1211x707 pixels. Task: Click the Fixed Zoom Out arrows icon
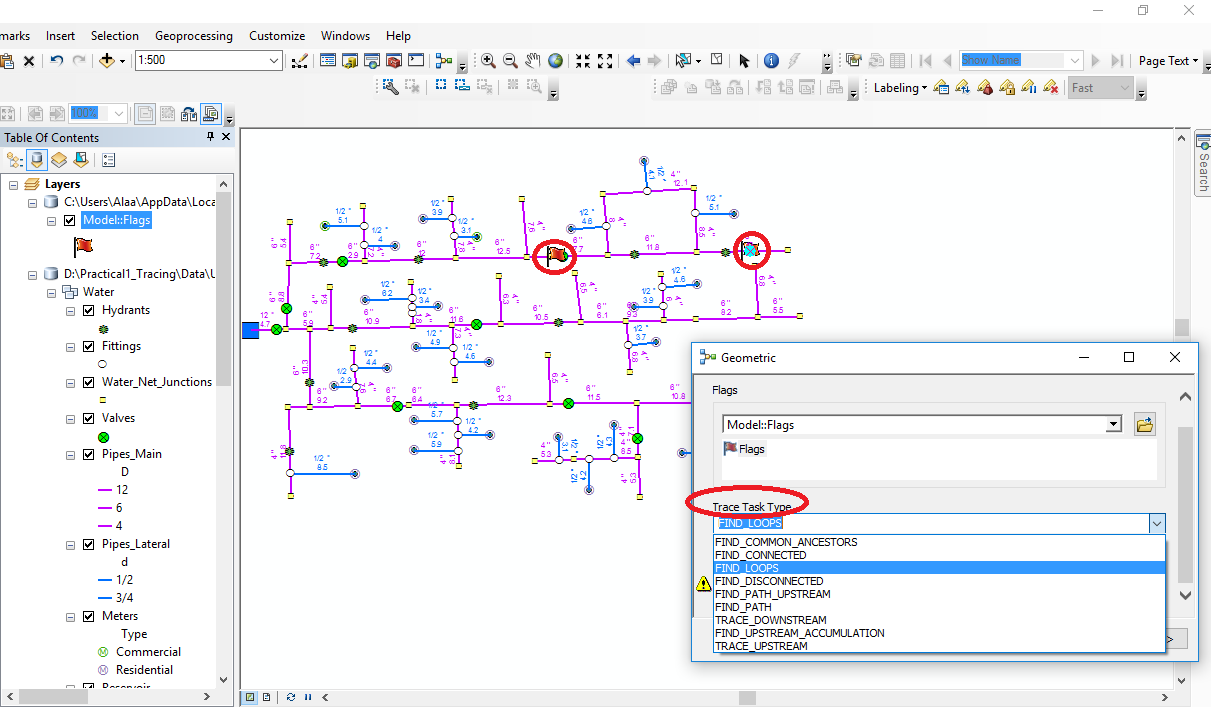point(605,61)
